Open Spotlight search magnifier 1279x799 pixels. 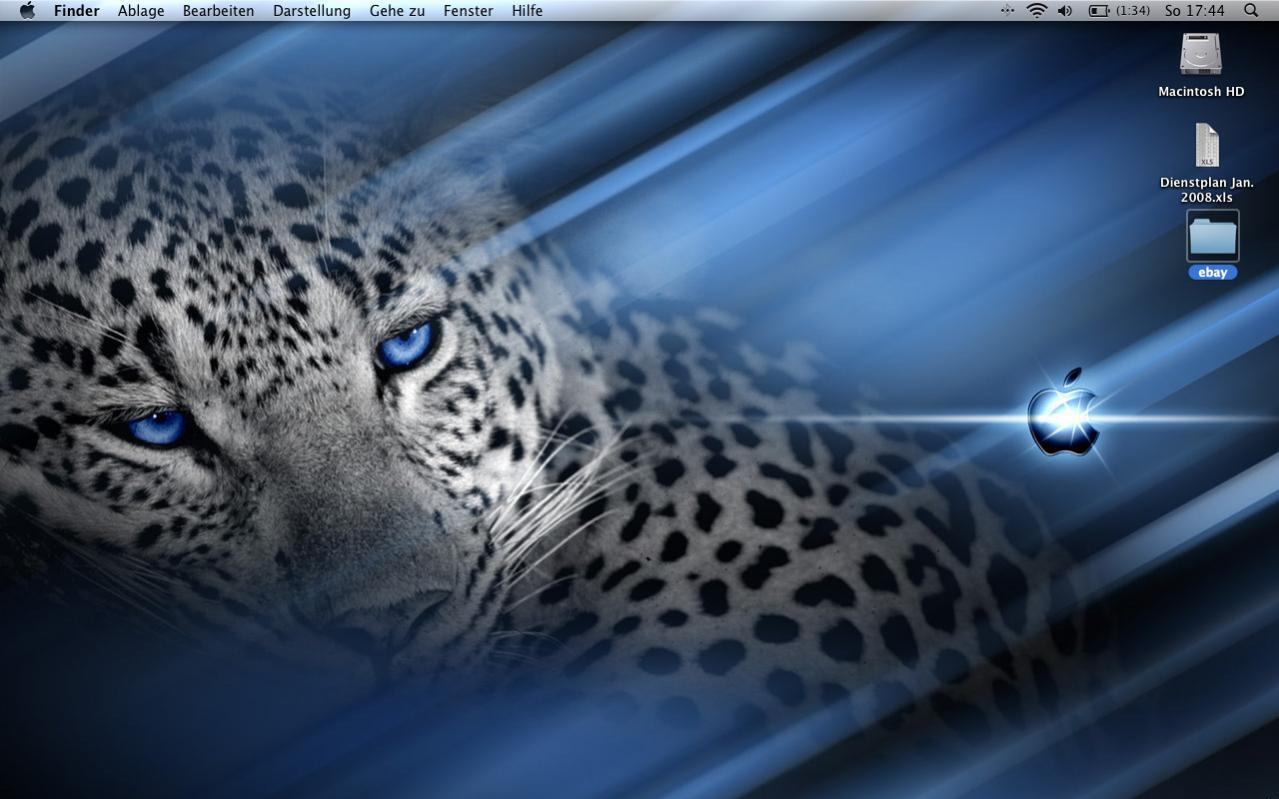(1251, 10)
